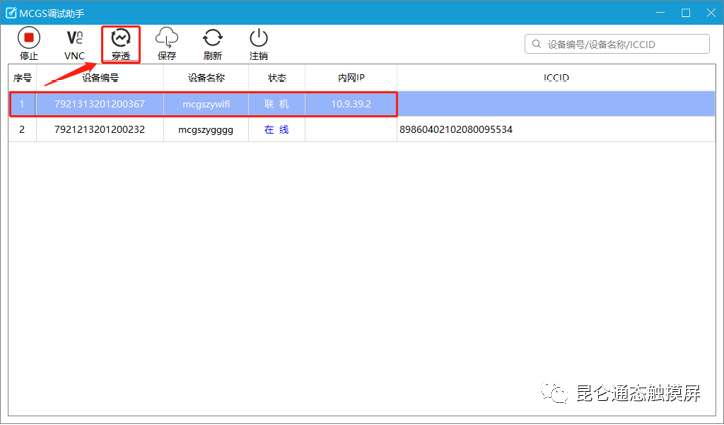Image resolution: width=724 pixels, height=425 pixels.
Task: Maximize the MCGS调试助手 window
Action: tap(686, 12)
